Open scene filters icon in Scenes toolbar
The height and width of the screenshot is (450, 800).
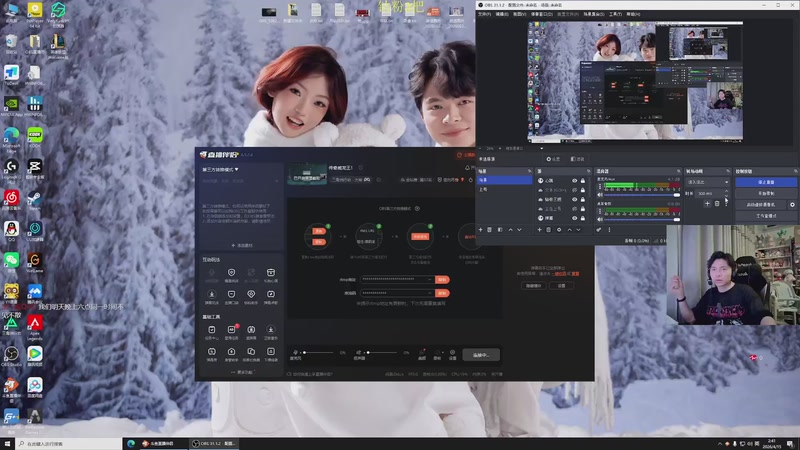click(x=500, y=230)
